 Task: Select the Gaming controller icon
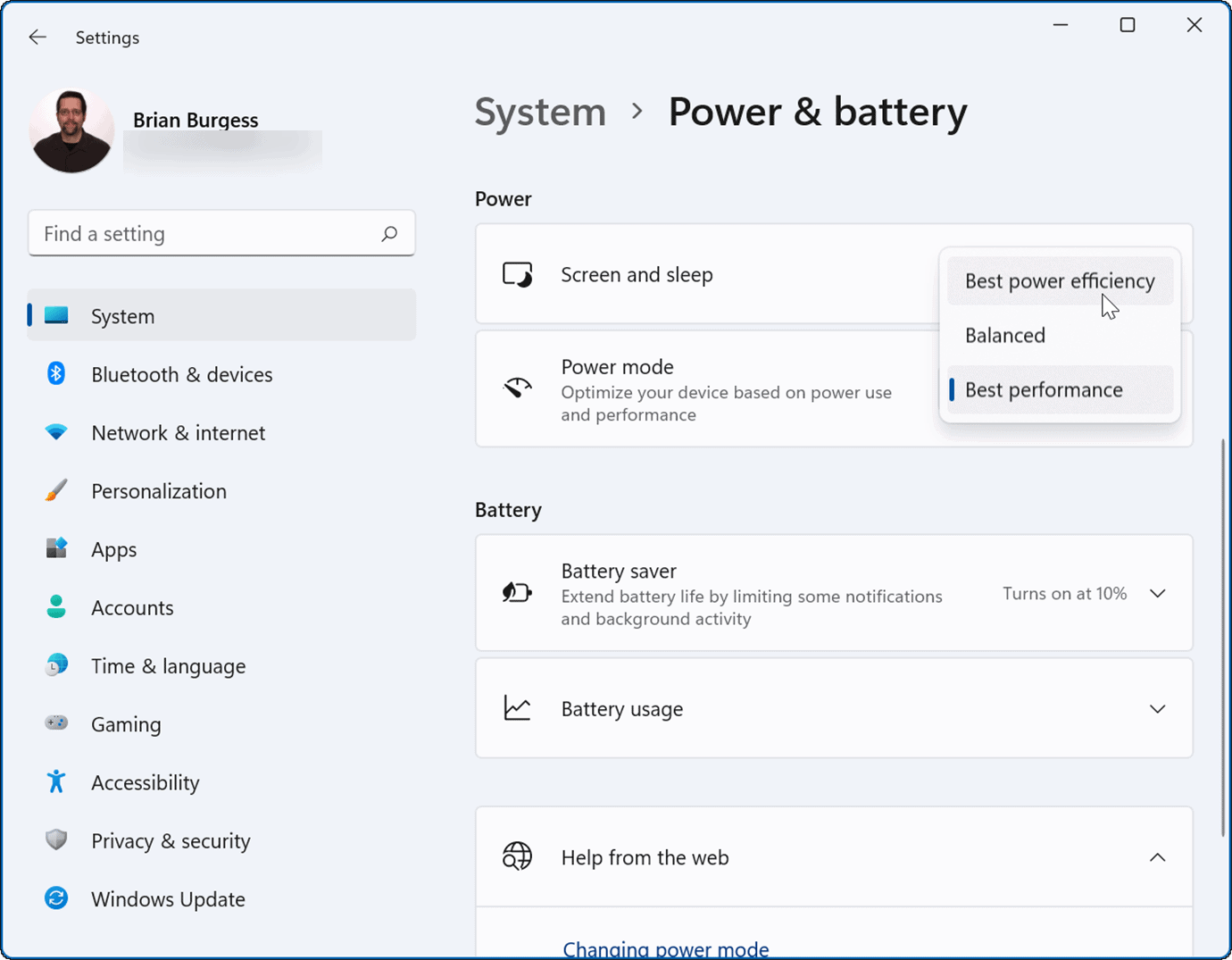click(x=55, y=723)
